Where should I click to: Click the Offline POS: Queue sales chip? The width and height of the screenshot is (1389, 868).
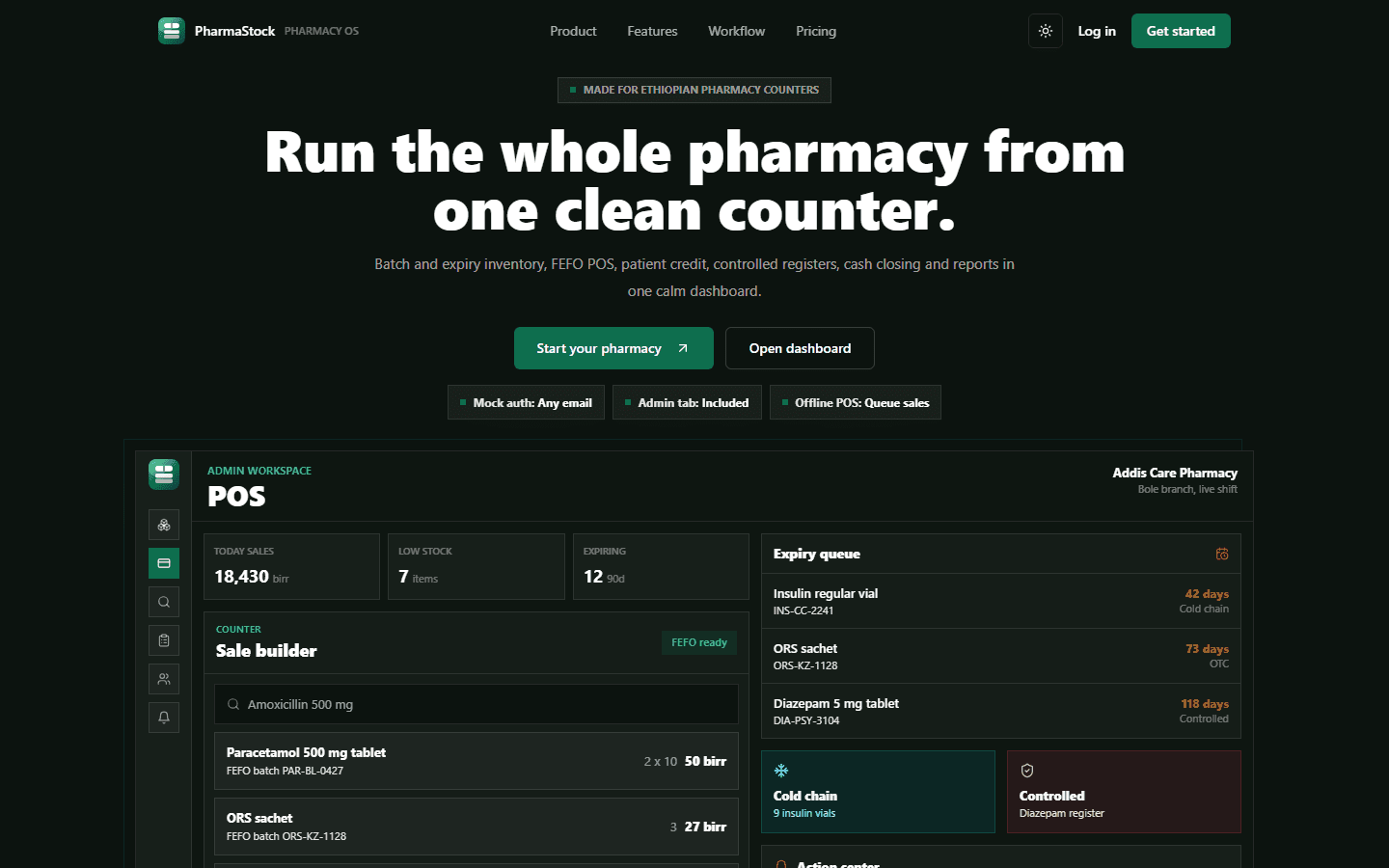(856, 402)
